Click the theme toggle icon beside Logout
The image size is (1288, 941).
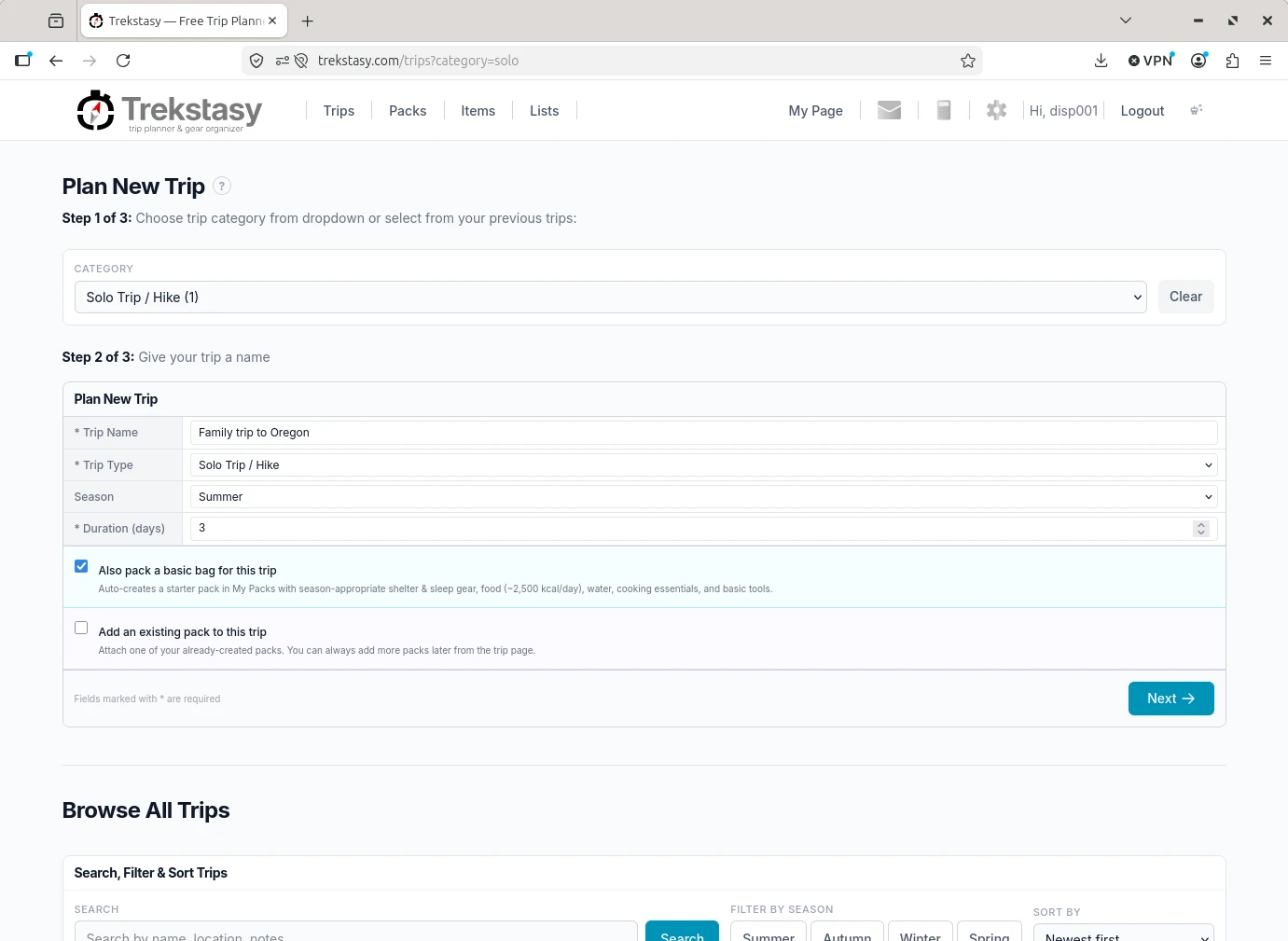(x=1197, y=110)
